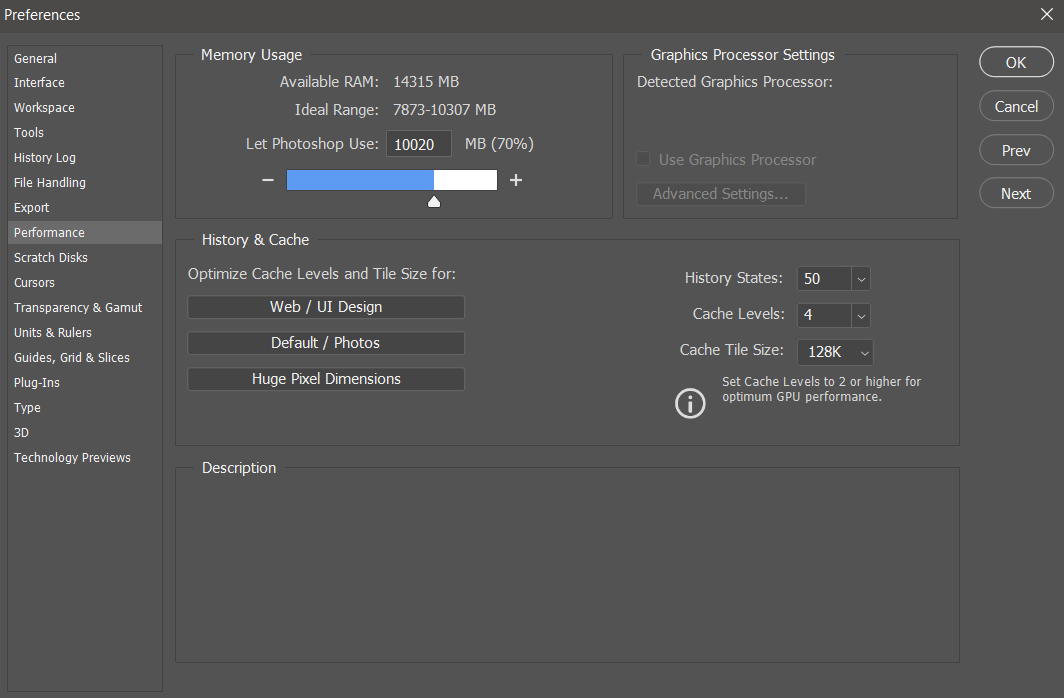Open the History States dropdown

(860, 279)
